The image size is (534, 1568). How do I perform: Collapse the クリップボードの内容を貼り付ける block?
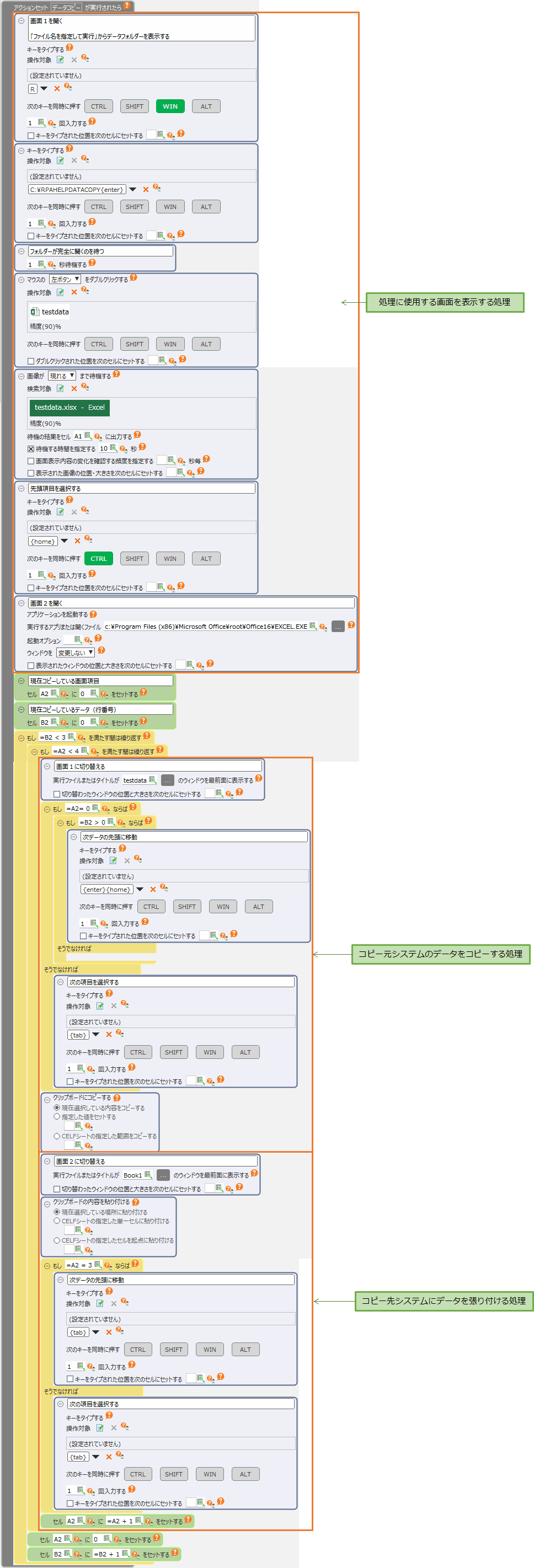coord(47,1202)
